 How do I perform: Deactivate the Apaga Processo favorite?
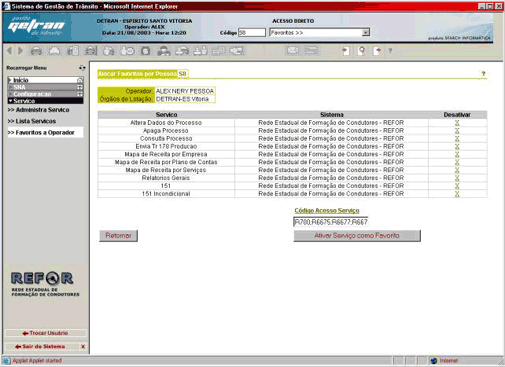tap(457, 131)
